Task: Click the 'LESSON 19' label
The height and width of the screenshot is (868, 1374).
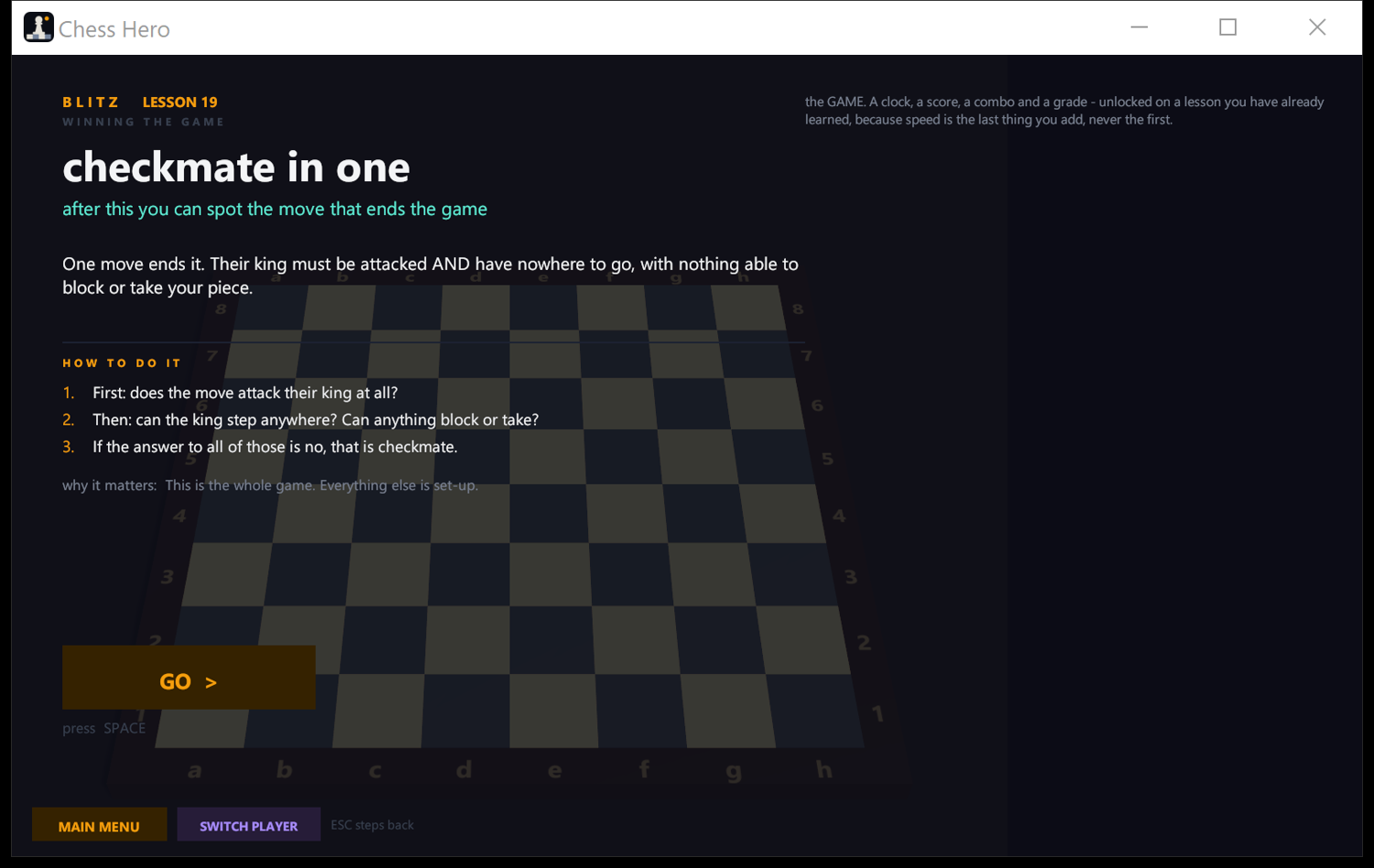Action: 180,102
